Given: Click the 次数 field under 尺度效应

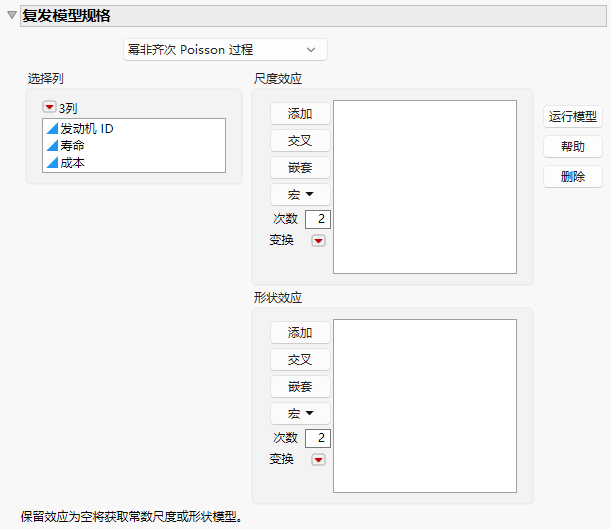Looking at the screenshot, I should (x=318, y=219).
